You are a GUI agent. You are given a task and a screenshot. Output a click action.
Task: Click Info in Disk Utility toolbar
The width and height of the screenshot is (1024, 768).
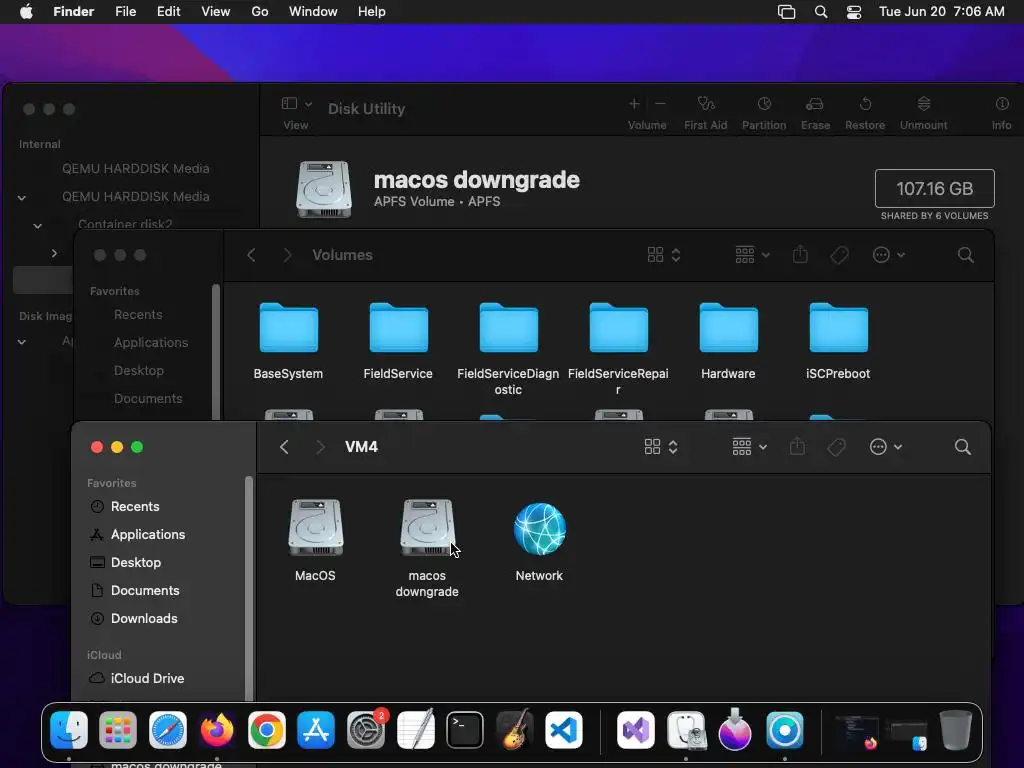point(1001,113)
